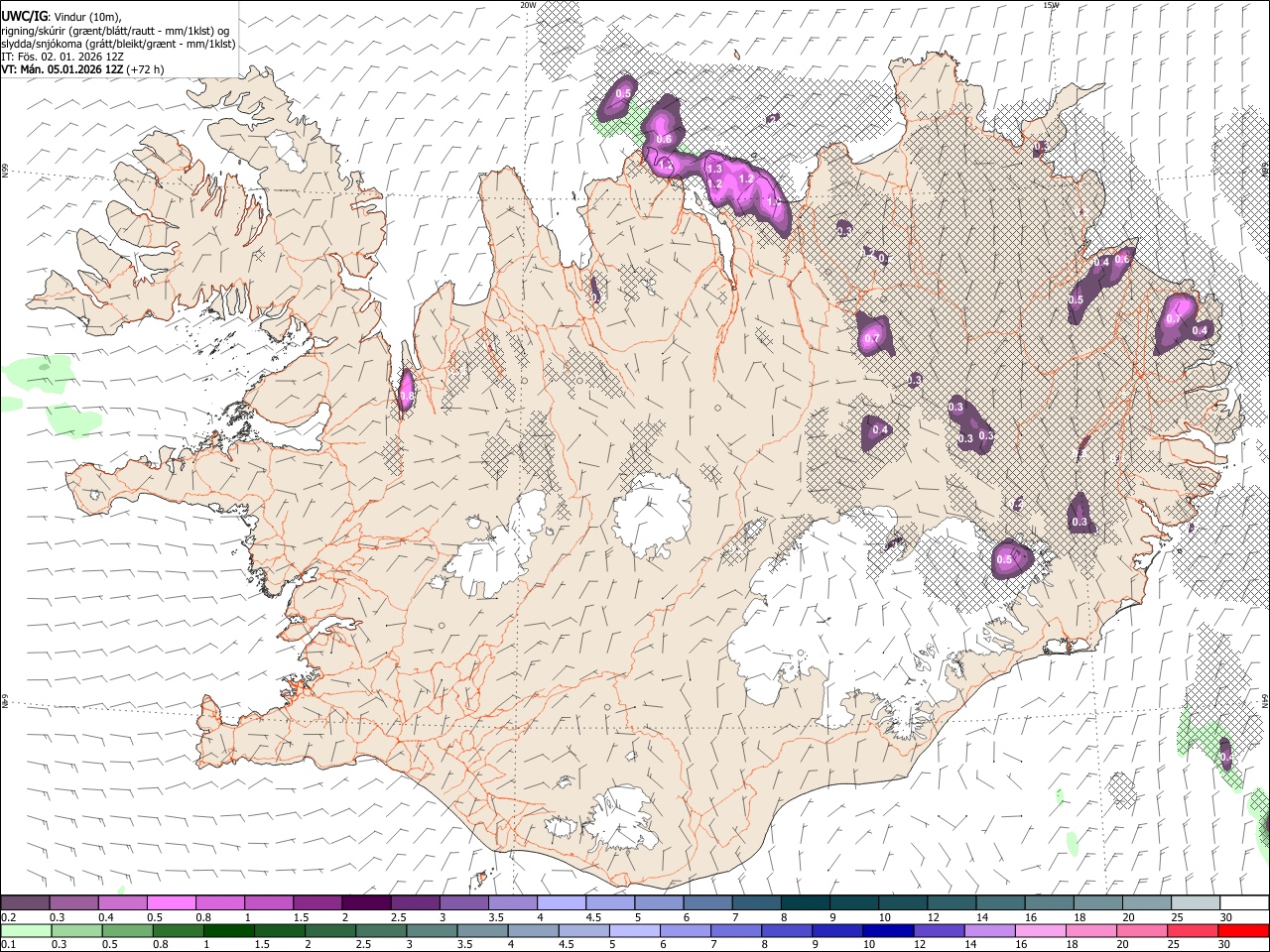The height and width of the screenshot is (952, 1270).
Task: Click the '0.5' value in the southeast inland blob
Action: tap(1004, 560)
